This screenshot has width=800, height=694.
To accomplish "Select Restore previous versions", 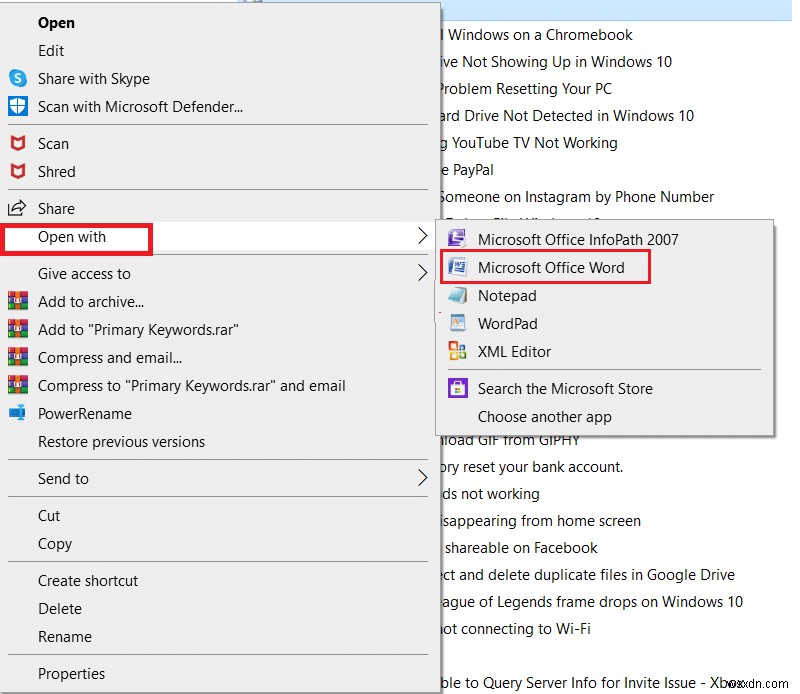I will click(x=219, y=442).
